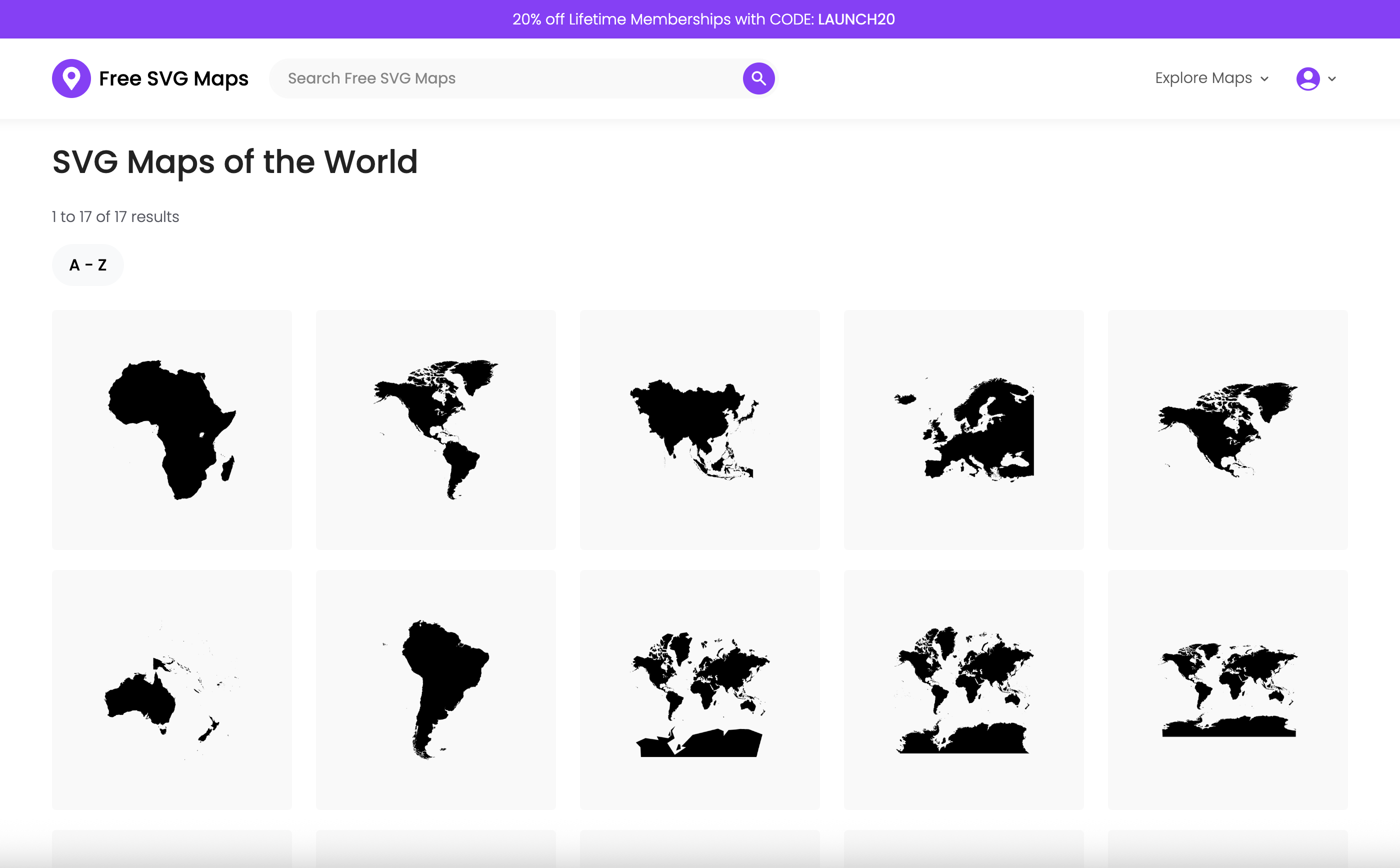The height and width of the screenshot is (868, 1400).
Task: Click the LAUNCH20 discount banner
Action: 699,19
